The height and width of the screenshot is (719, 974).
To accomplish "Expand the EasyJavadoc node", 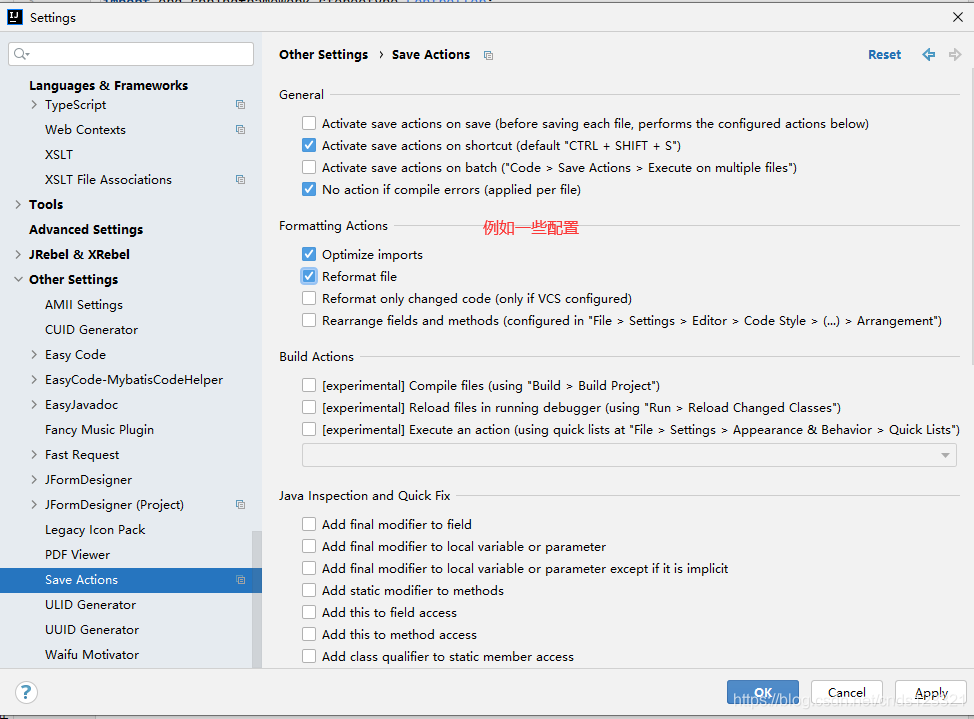I will coord(34,405).
